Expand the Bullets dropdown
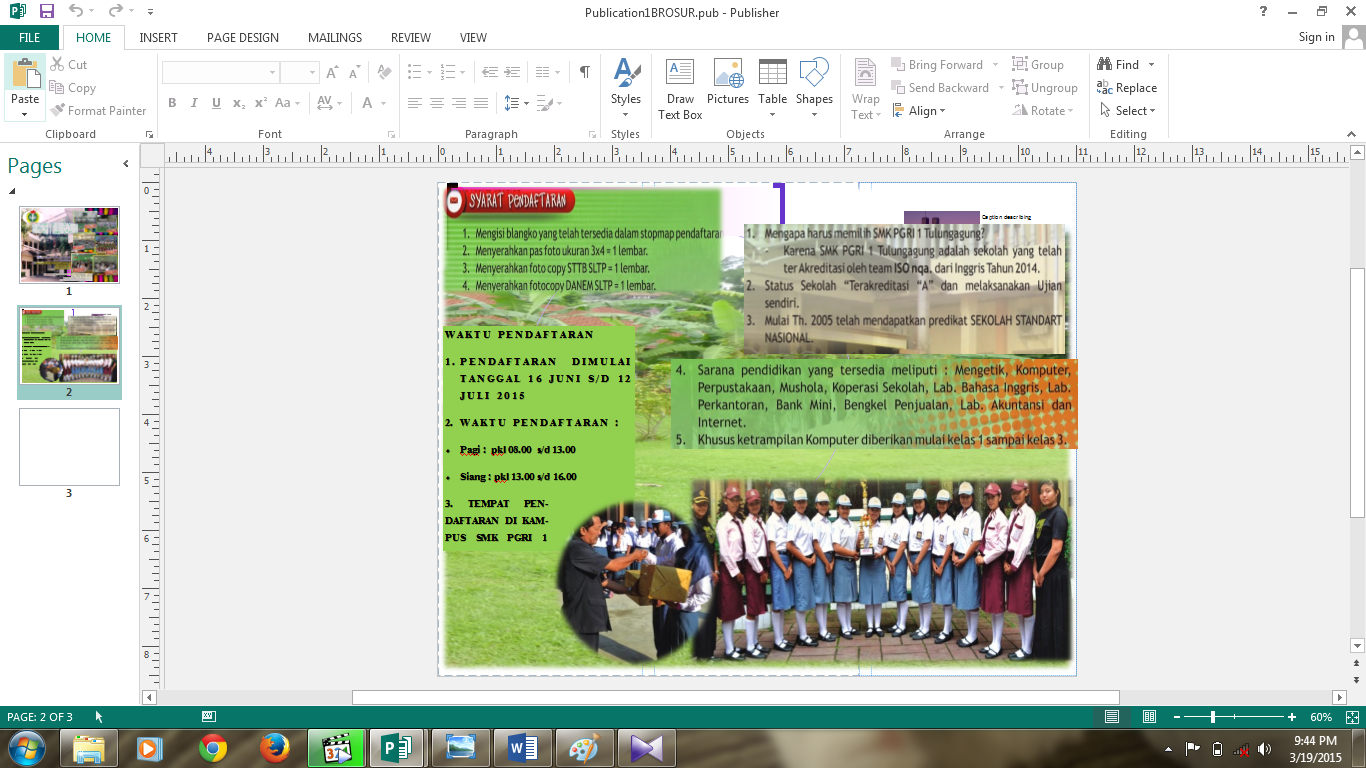 pyautogui.click(x=430, y=73)
